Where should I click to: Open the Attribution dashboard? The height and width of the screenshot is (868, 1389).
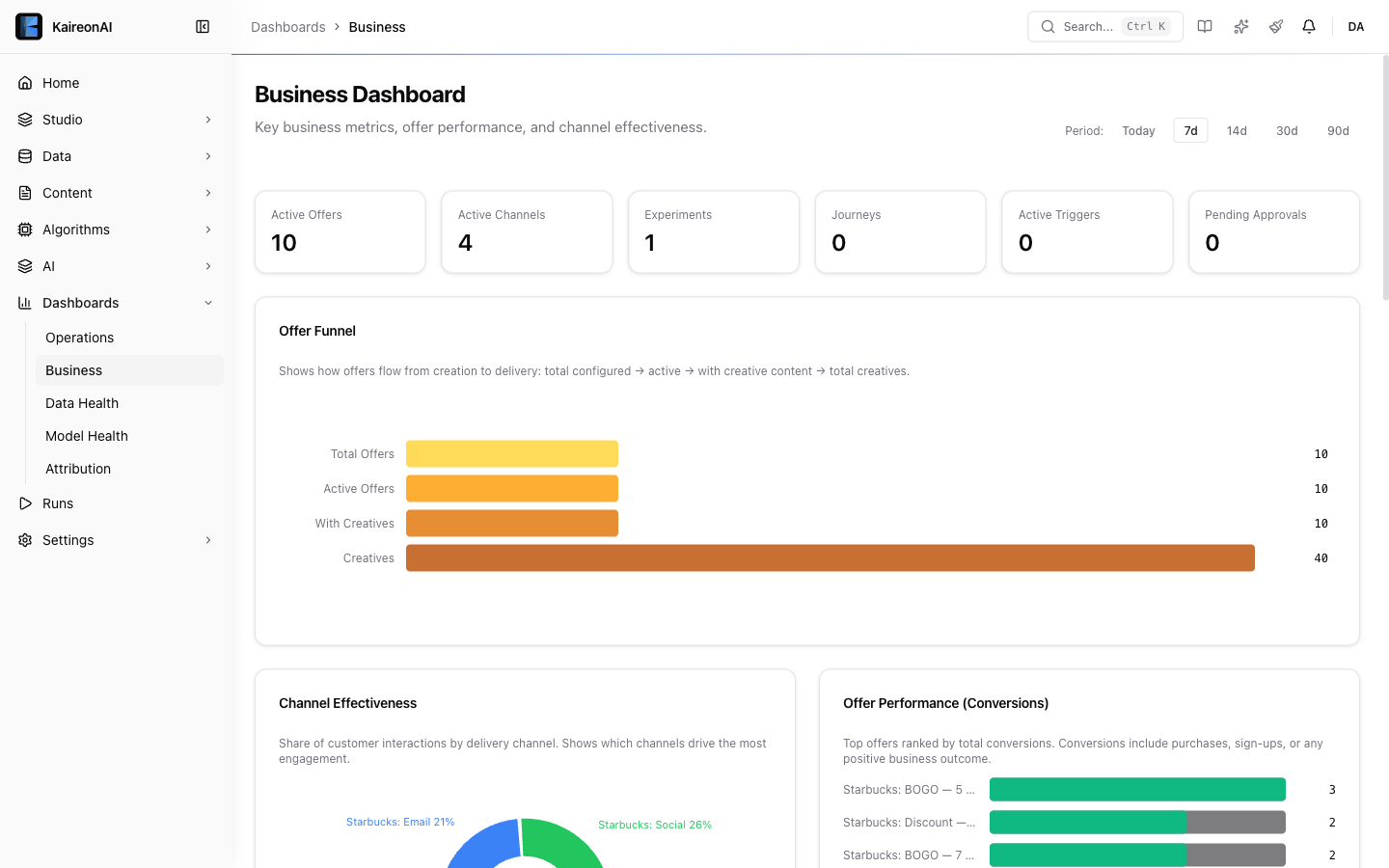(78, 469)
